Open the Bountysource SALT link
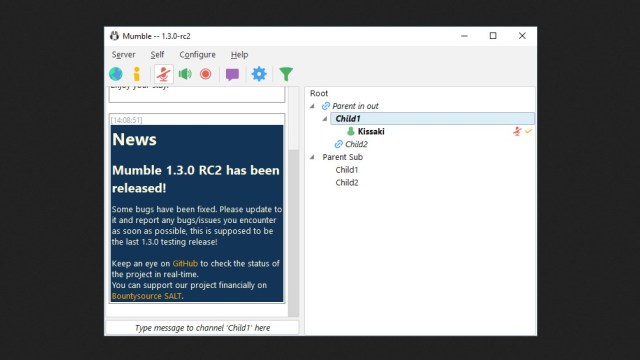This screenshot has width=640, height=360. pos(146,296)
